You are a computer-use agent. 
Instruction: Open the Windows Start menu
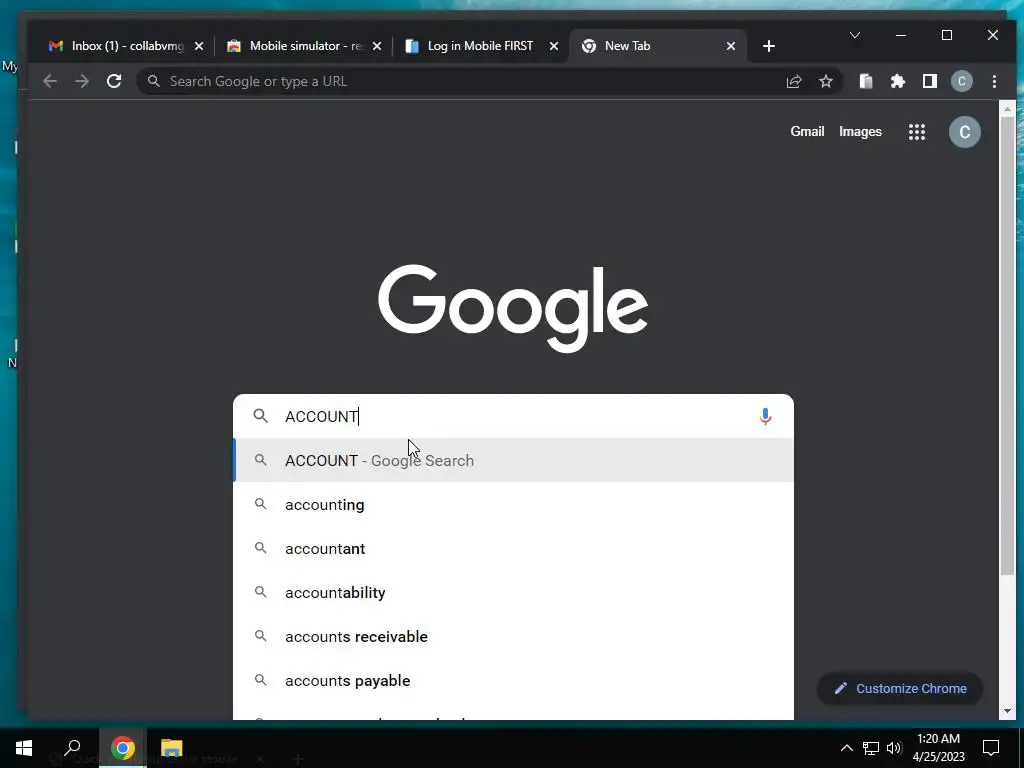24,748
